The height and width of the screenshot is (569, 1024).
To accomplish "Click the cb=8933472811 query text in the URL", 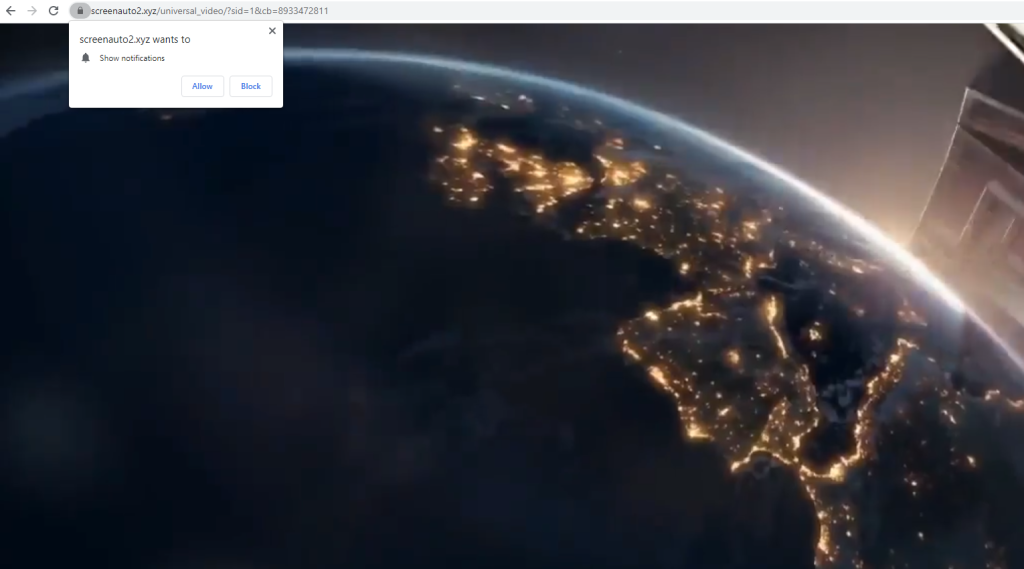I will coord(294,11).
